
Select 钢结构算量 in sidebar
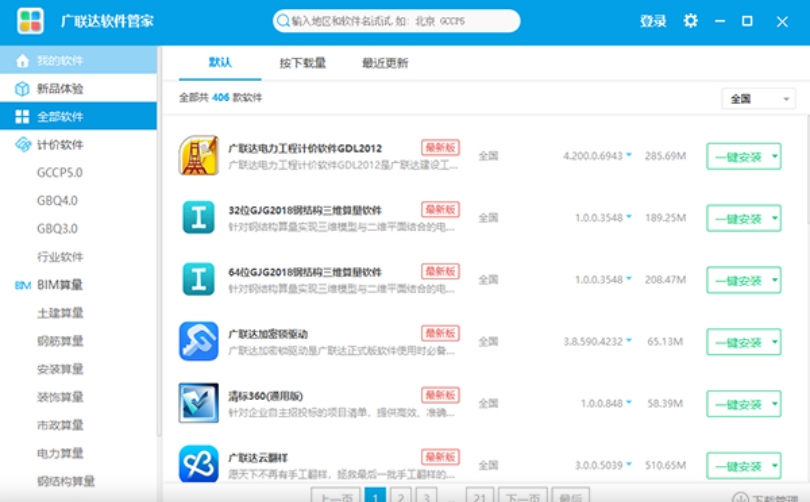[x=66, y=481]
